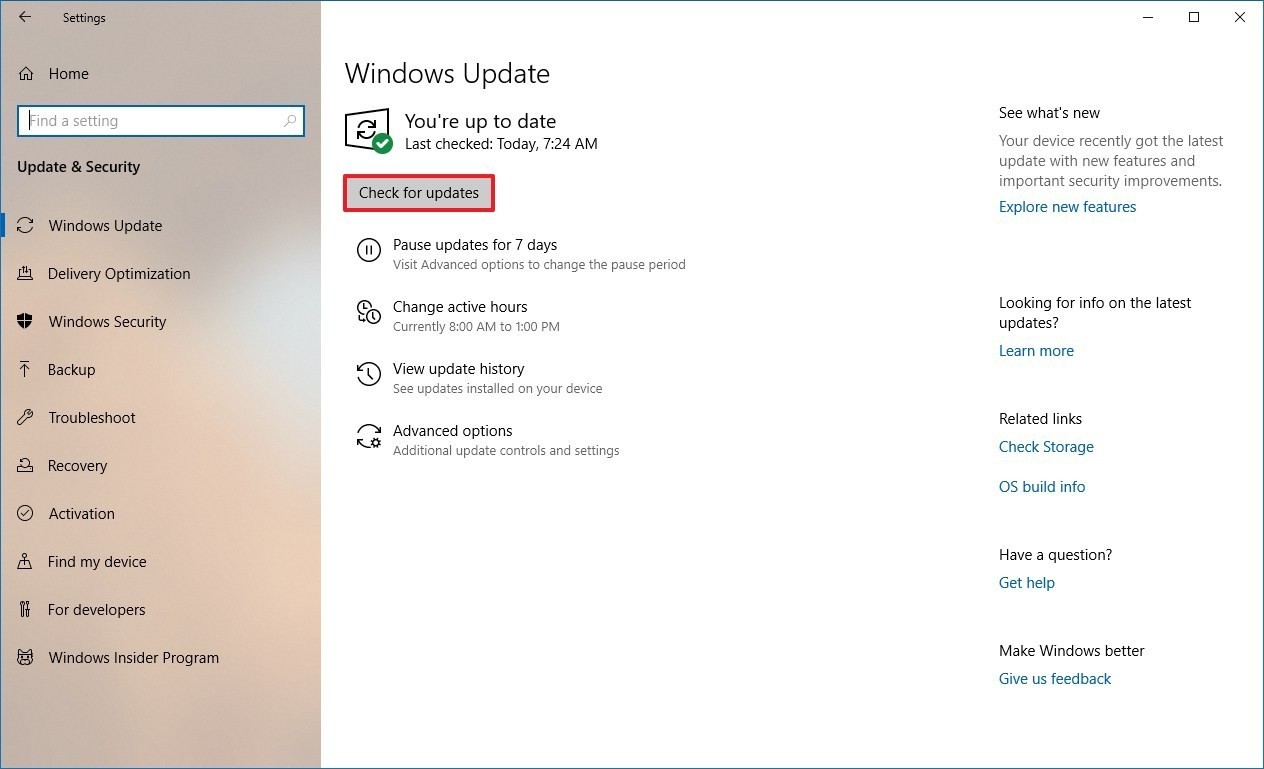
Task: Open the OS build info link
Action: click(x=1041, y=487)
